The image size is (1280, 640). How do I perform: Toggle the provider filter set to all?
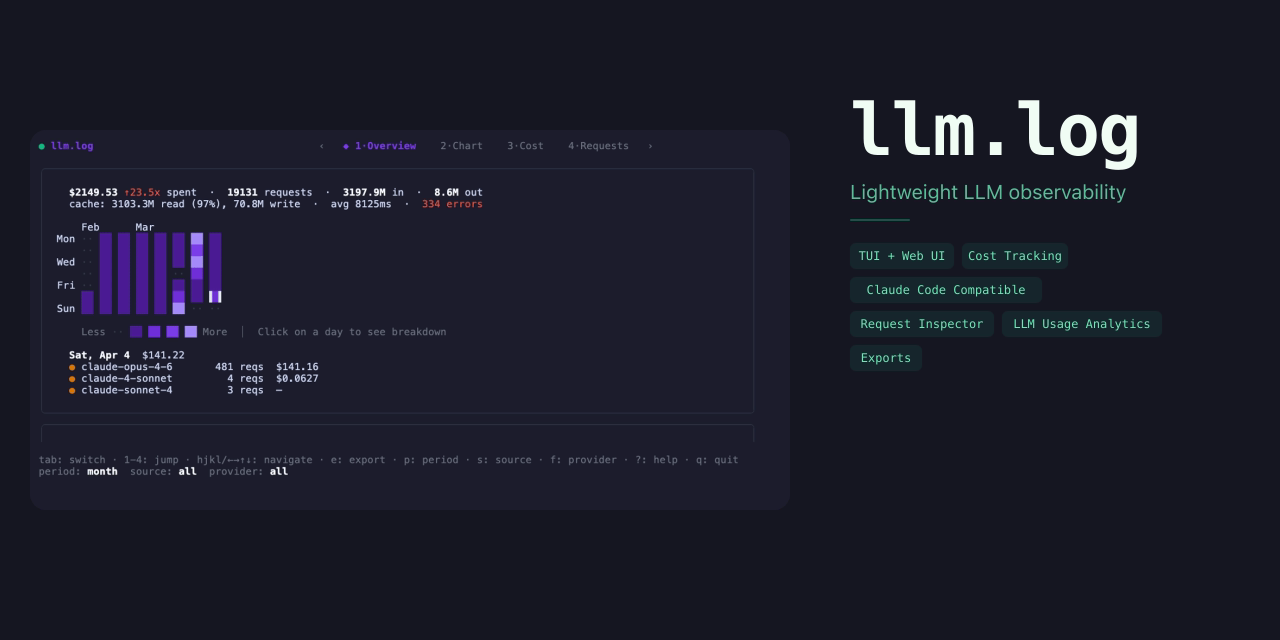click(x=278, y=471)
